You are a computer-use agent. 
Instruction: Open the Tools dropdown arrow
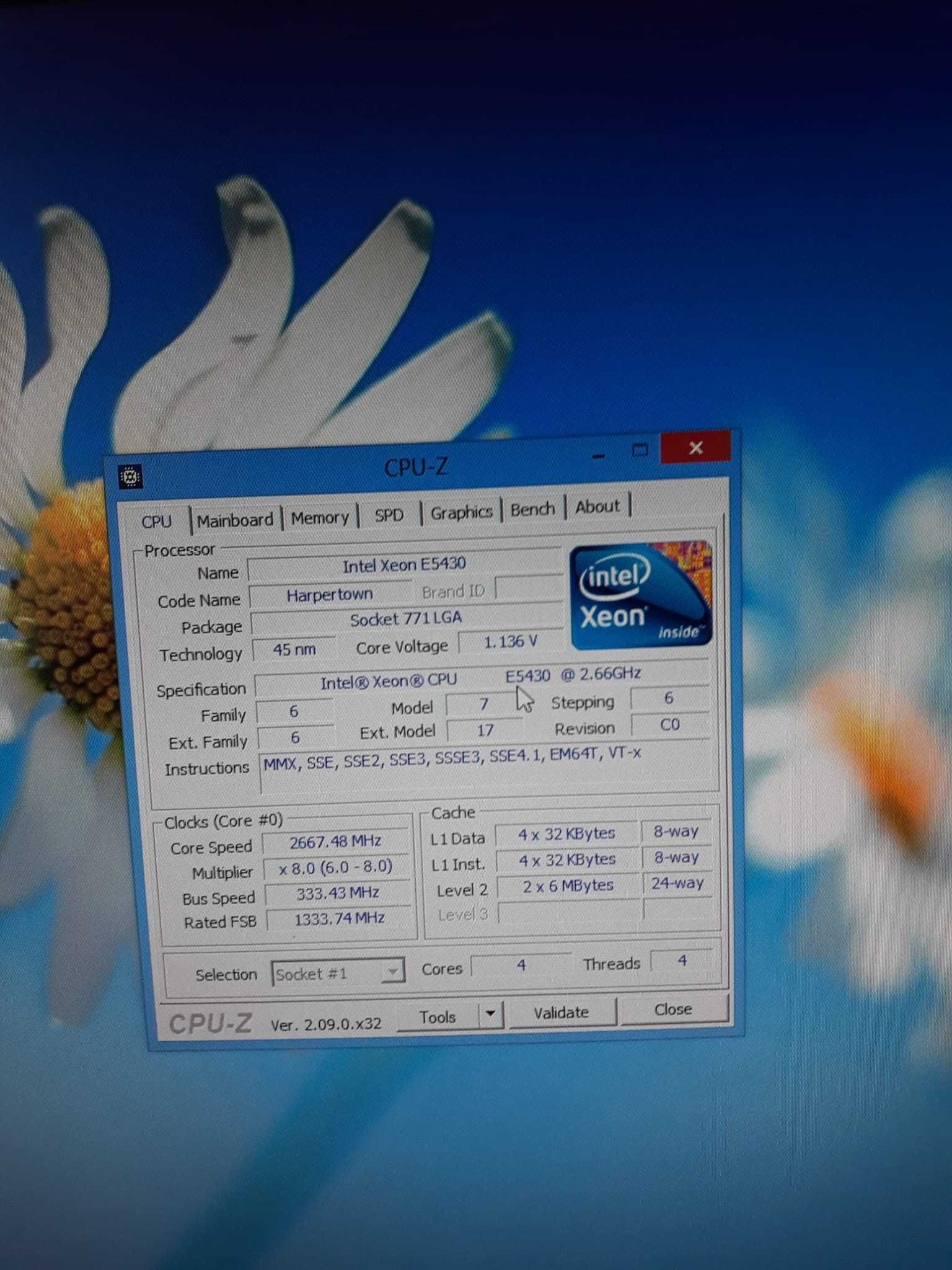490,1014
